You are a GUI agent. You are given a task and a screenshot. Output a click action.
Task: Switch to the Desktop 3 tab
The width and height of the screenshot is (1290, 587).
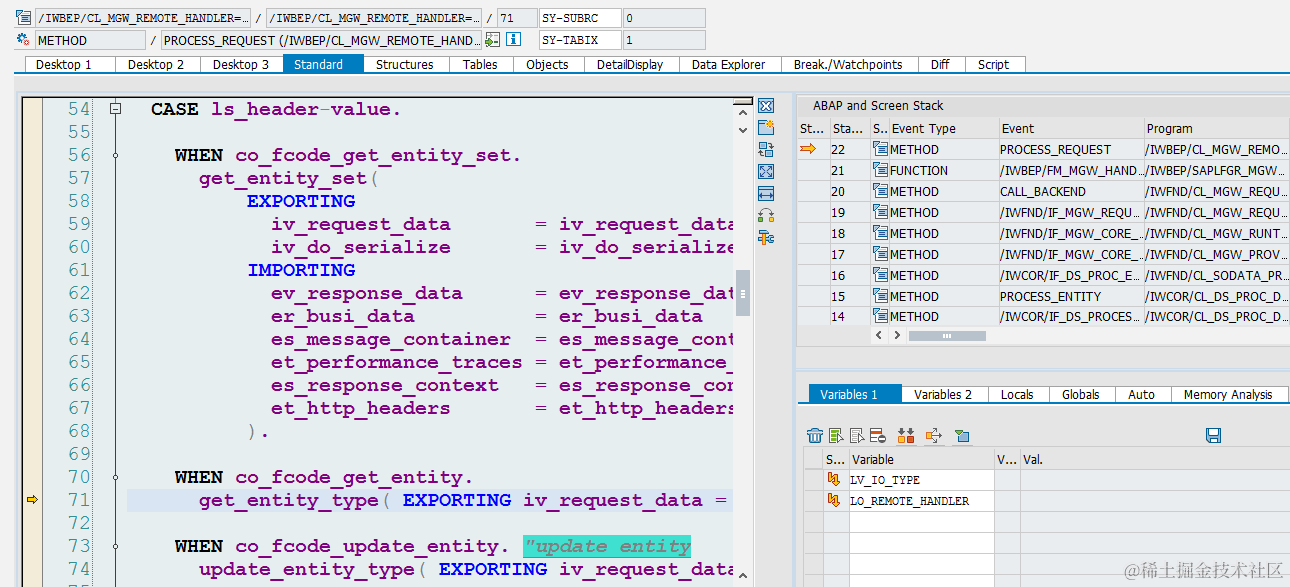pos(241,64)
